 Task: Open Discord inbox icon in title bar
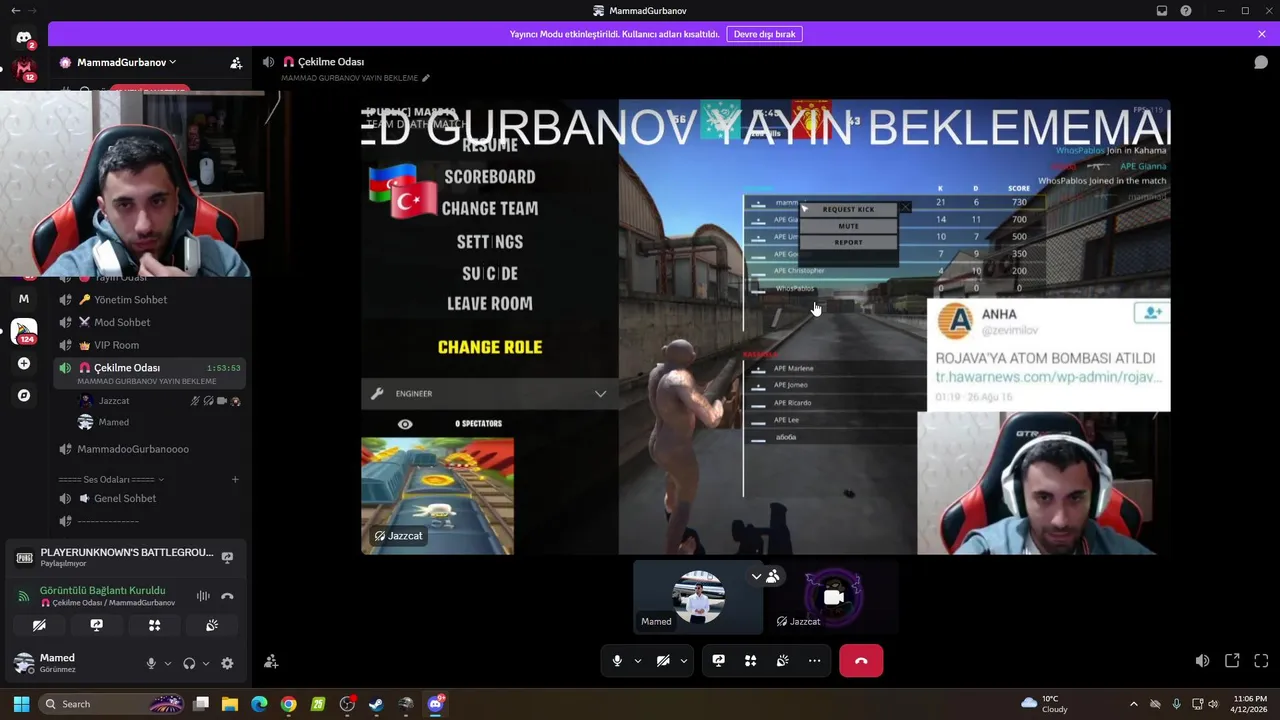[x=1162, y=11]
